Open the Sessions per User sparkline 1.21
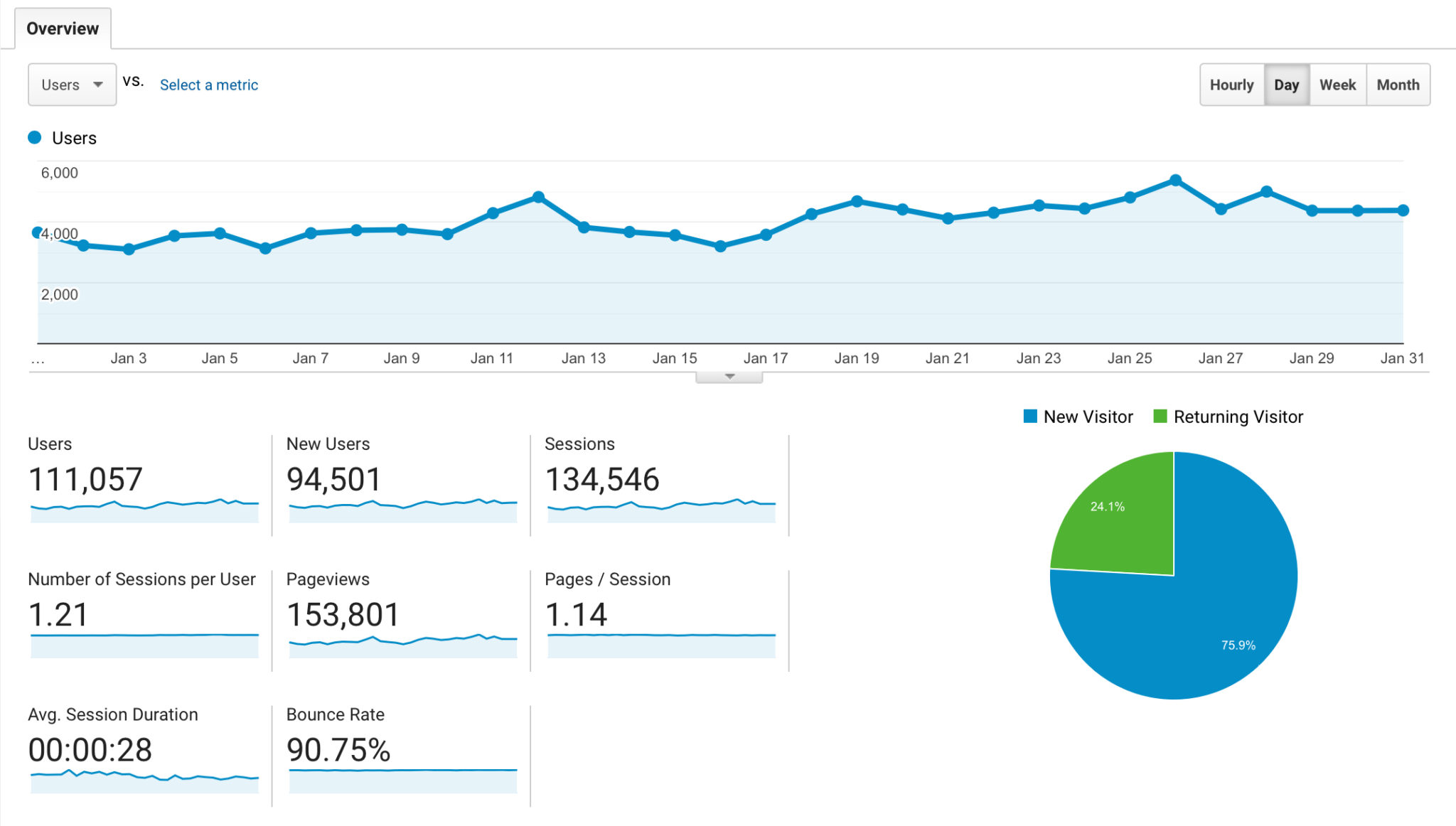 144,645
